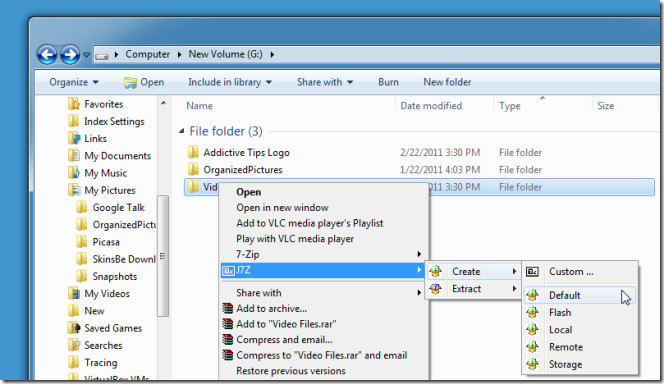Open the Share with toolbar dropdown

[325, 82]
